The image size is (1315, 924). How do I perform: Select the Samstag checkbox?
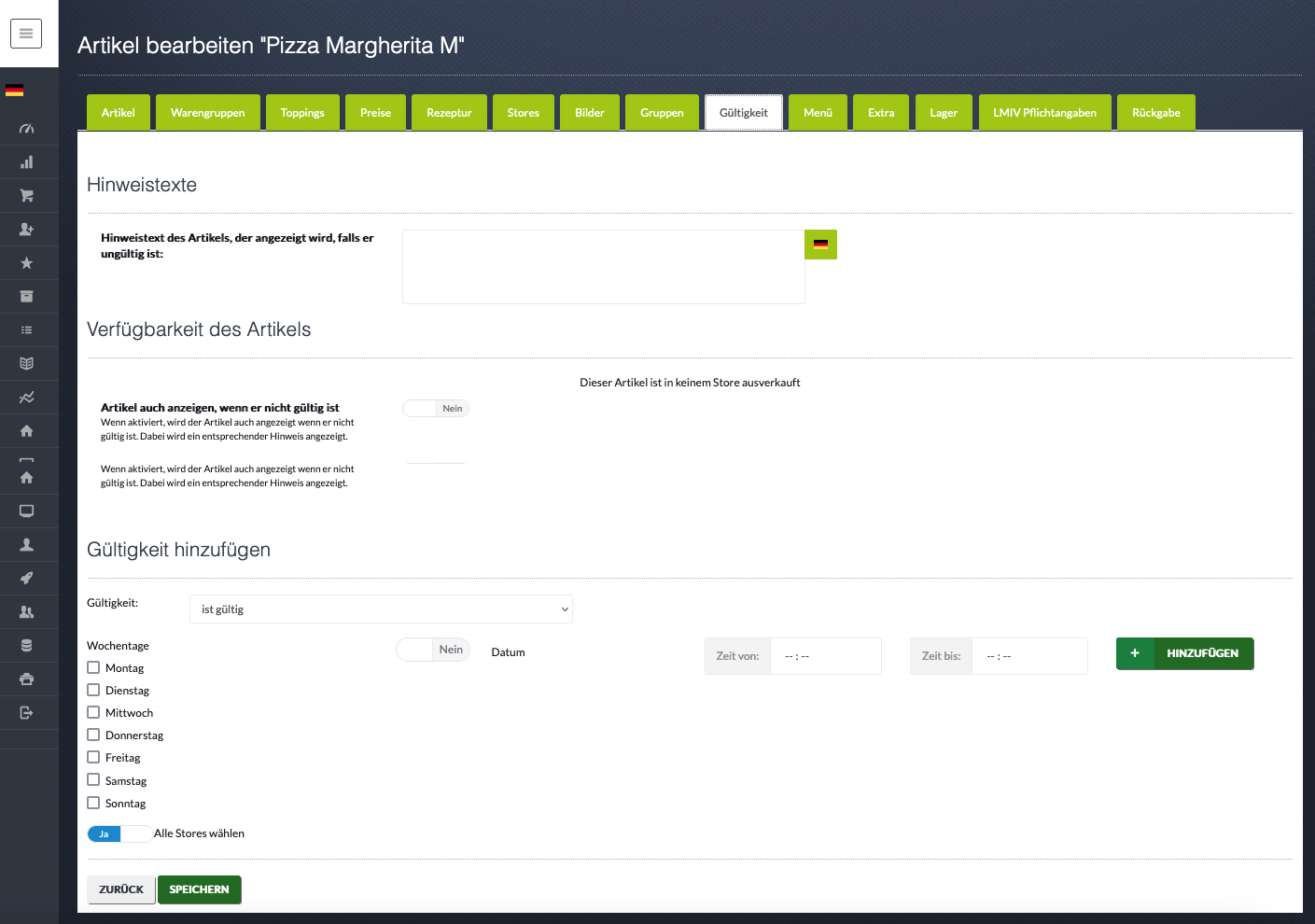coord(93,779)
